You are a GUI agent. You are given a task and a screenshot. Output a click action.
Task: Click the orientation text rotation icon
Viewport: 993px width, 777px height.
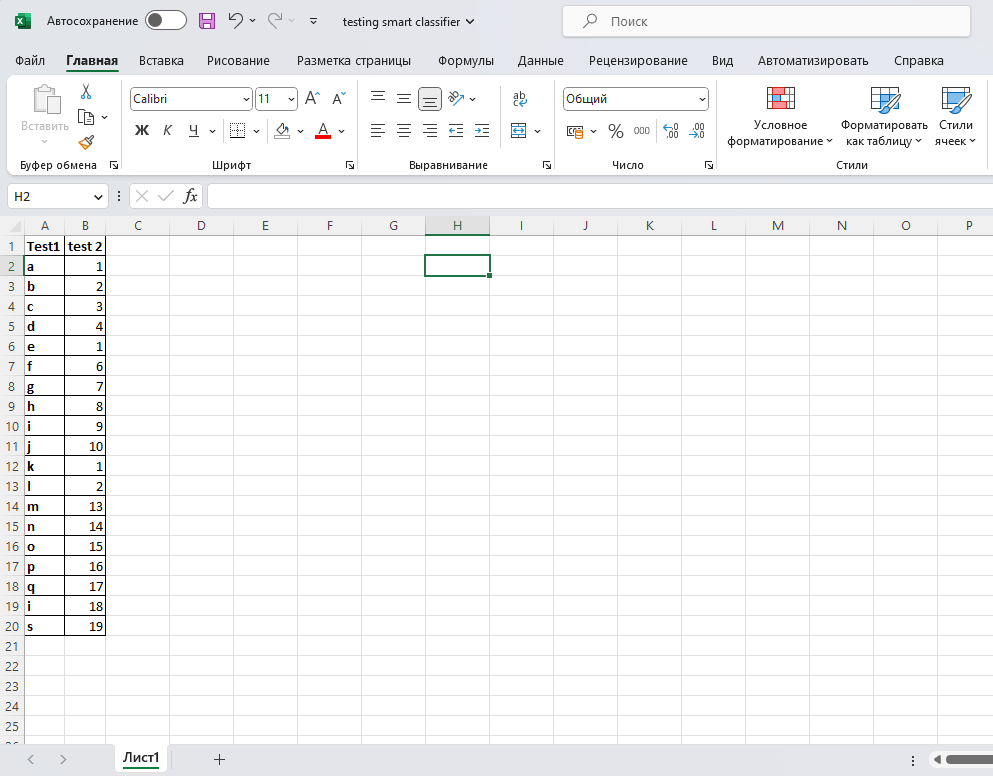click(456, 98)
